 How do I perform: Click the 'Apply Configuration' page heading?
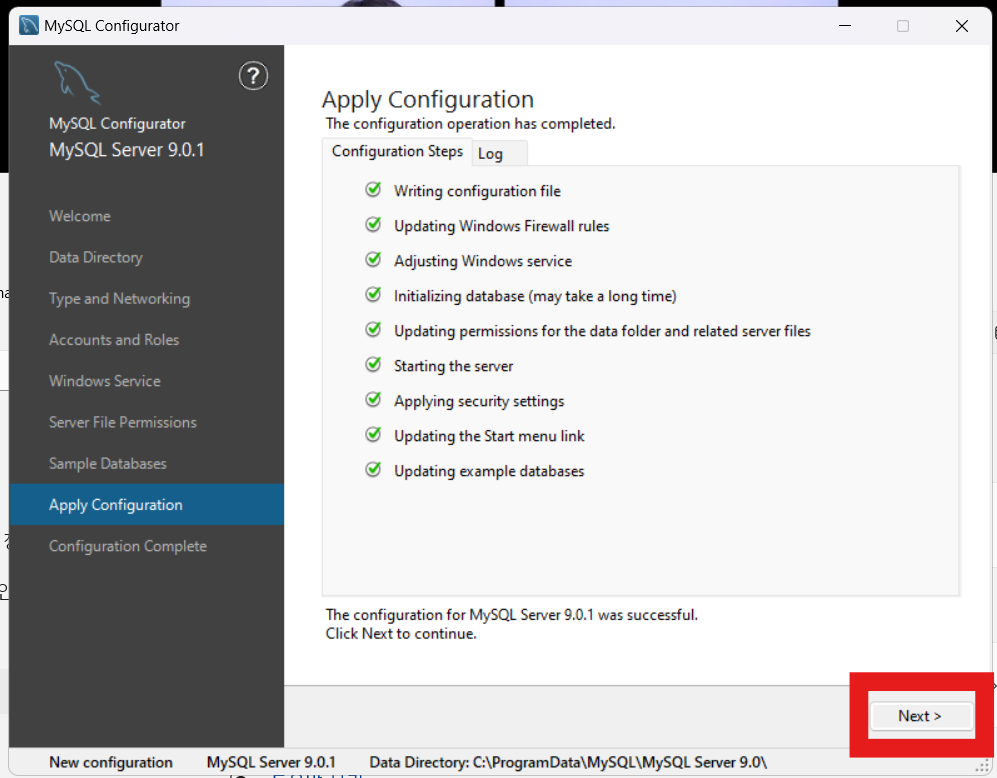(x=428, y=100)
